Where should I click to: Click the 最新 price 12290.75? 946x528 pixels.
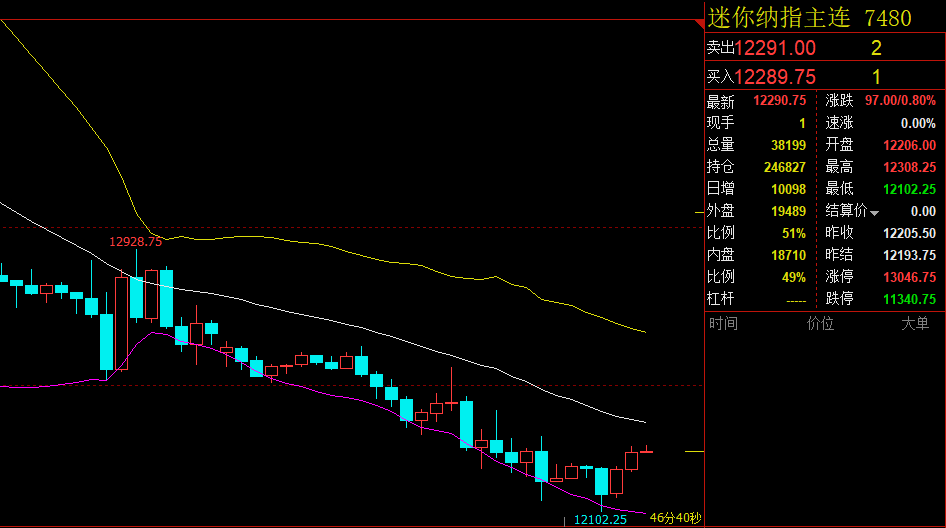(779, 101)
